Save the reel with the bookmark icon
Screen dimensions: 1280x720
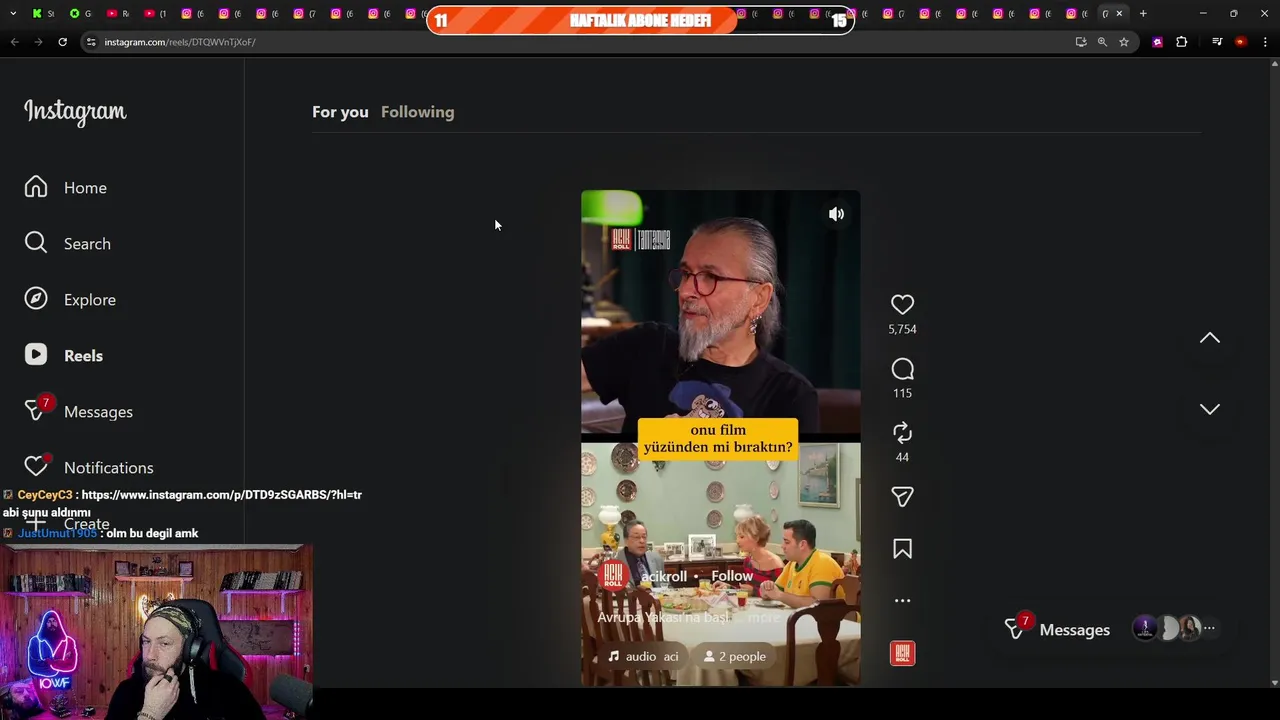click(902, 549)
